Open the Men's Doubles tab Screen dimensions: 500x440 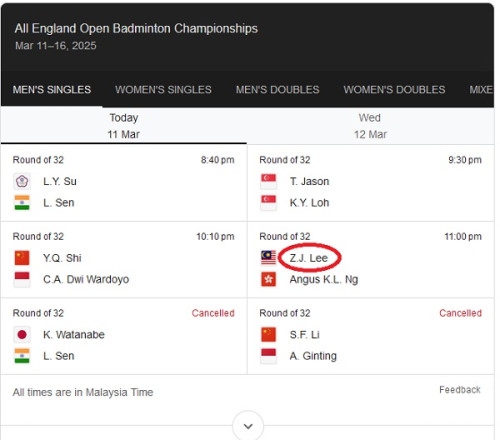(278, 89)
